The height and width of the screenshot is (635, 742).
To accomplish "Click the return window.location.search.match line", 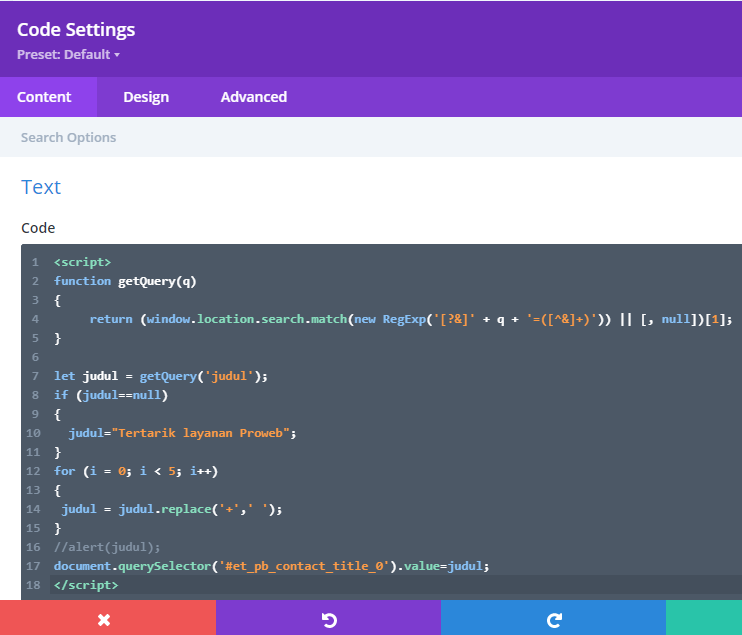I will [x=411, y=319].
